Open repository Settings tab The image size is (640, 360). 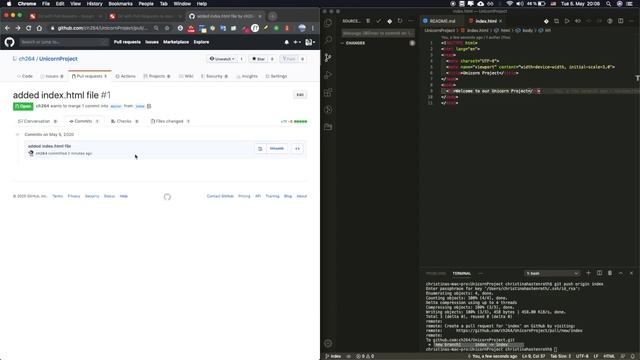(276, 76)
